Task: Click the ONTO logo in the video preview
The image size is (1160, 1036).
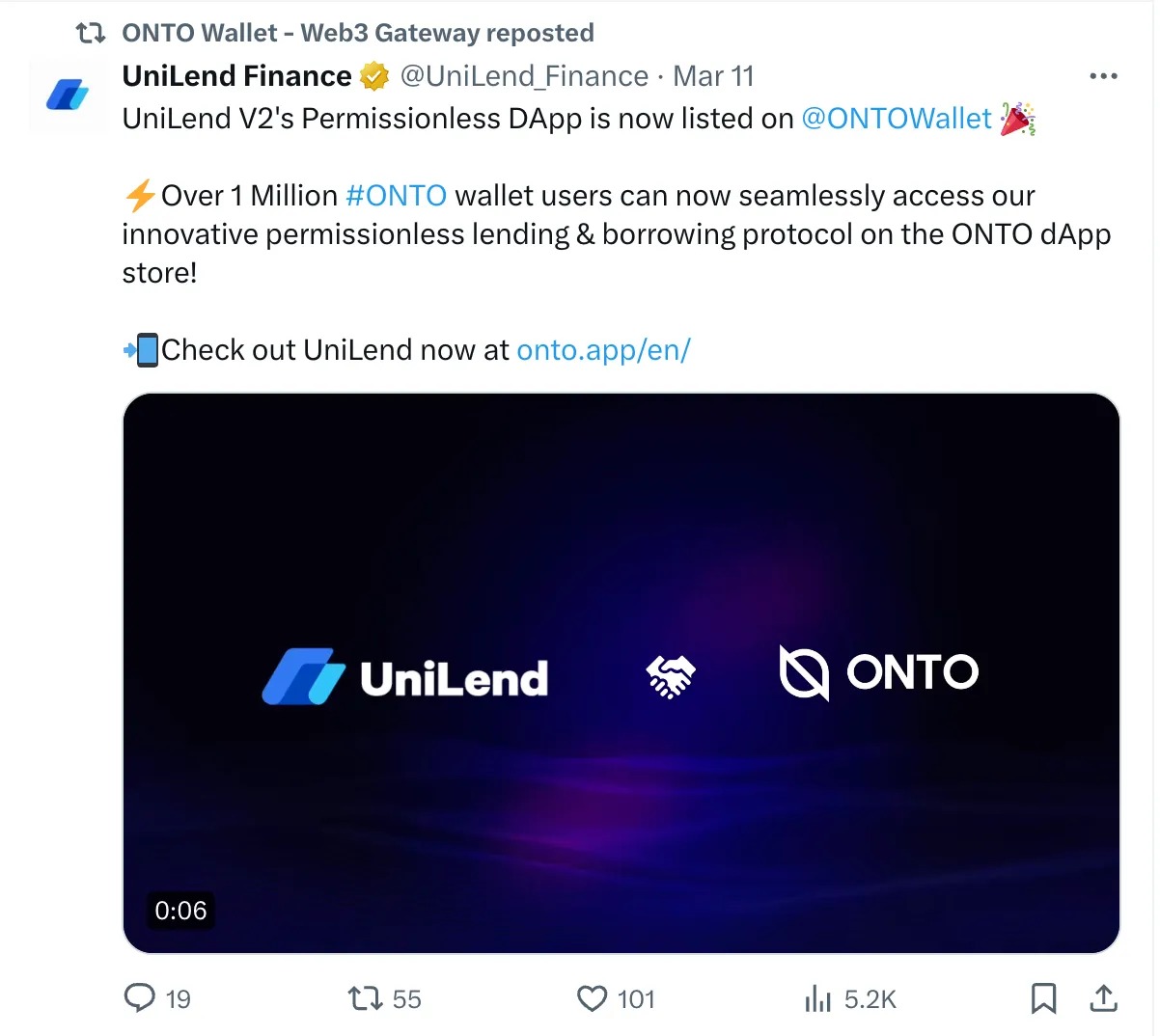Action: [x=878, y=672]
